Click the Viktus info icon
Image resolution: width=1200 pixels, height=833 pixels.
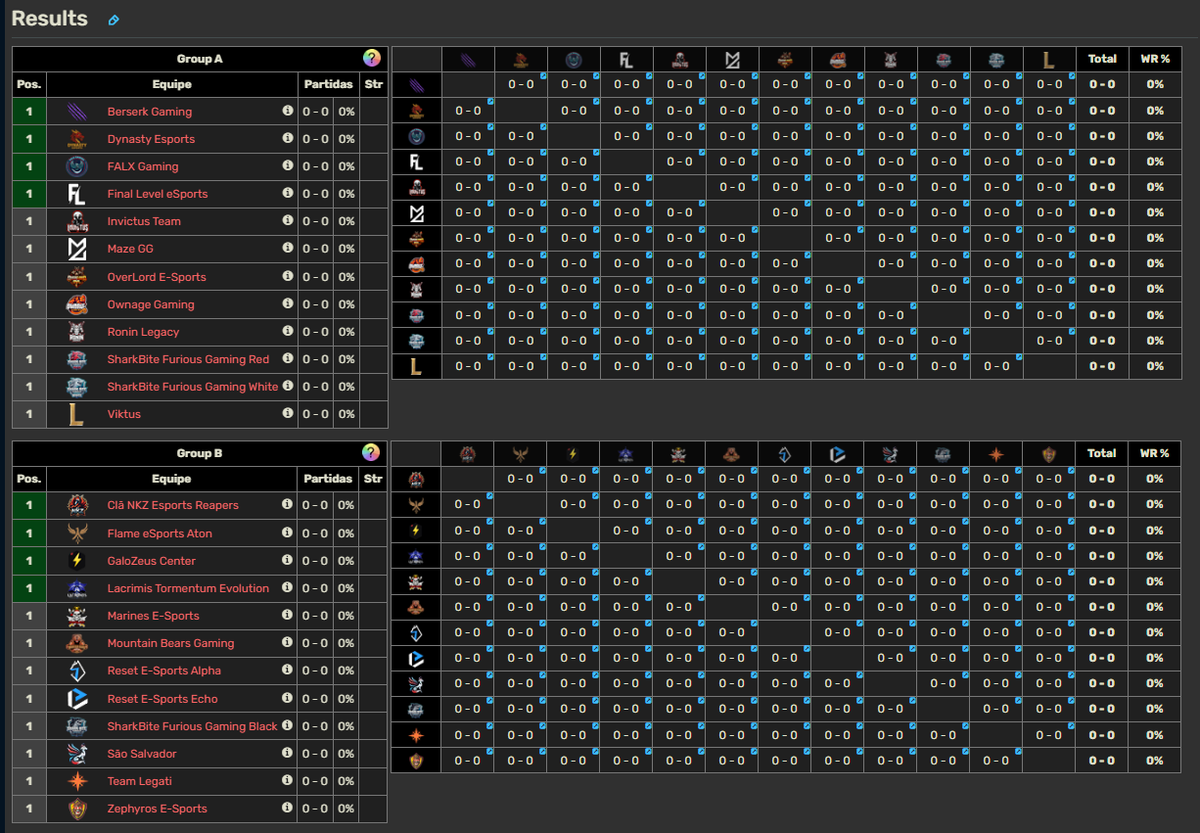(x=288, y=413)
